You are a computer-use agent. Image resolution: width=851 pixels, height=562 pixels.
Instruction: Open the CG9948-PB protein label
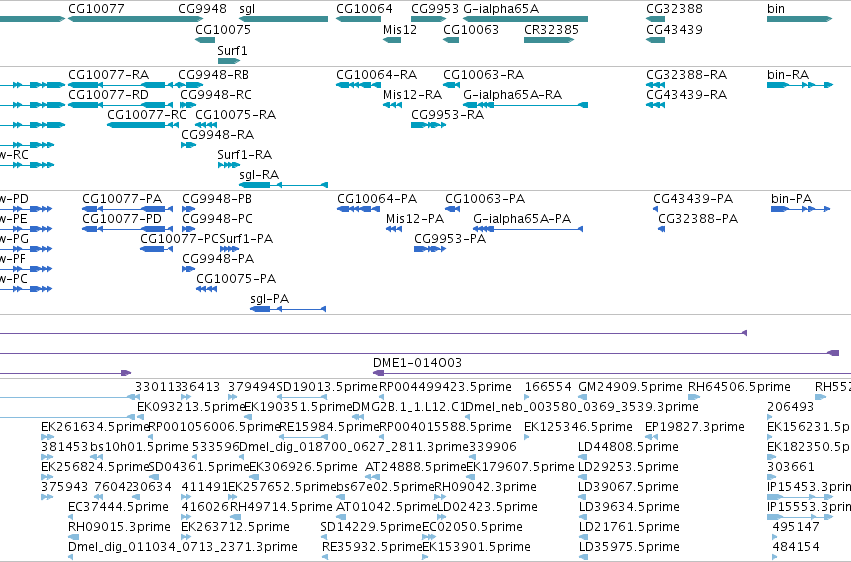pos(217,199)
